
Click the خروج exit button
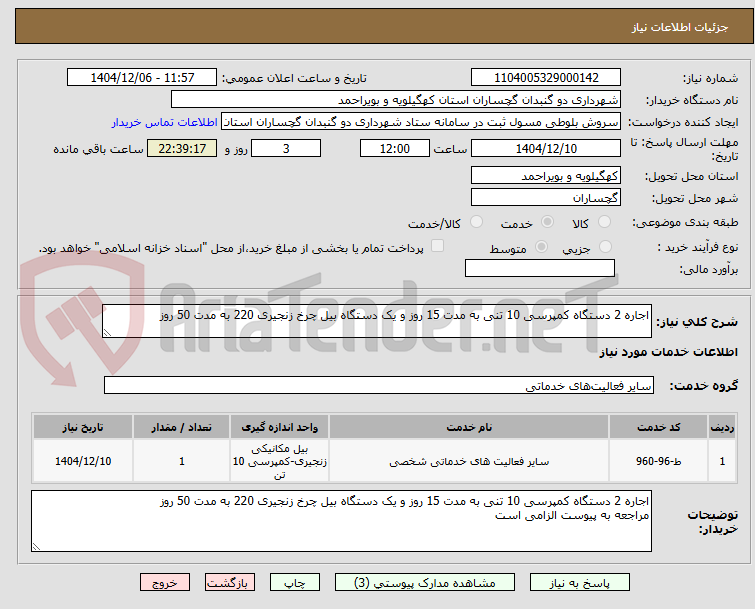coord(165,583)
